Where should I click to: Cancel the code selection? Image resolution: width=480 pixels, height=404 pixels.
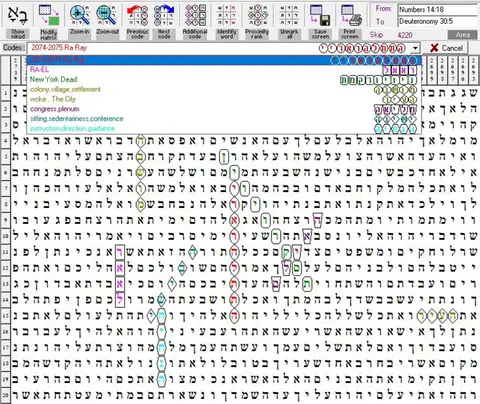pyautogui.click(x=447, y=48)
